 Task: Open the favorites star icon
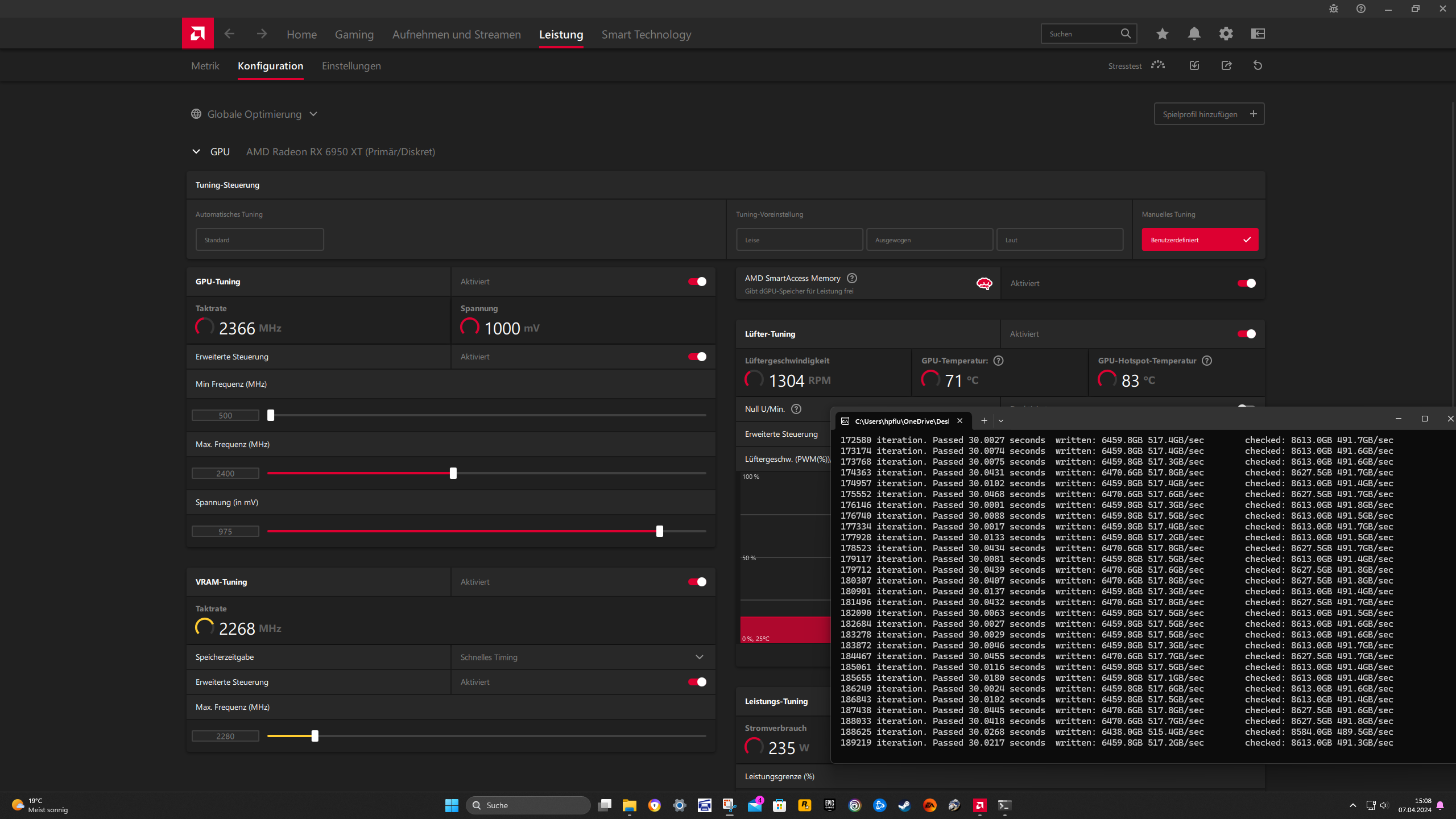(x=1162, y=34)
